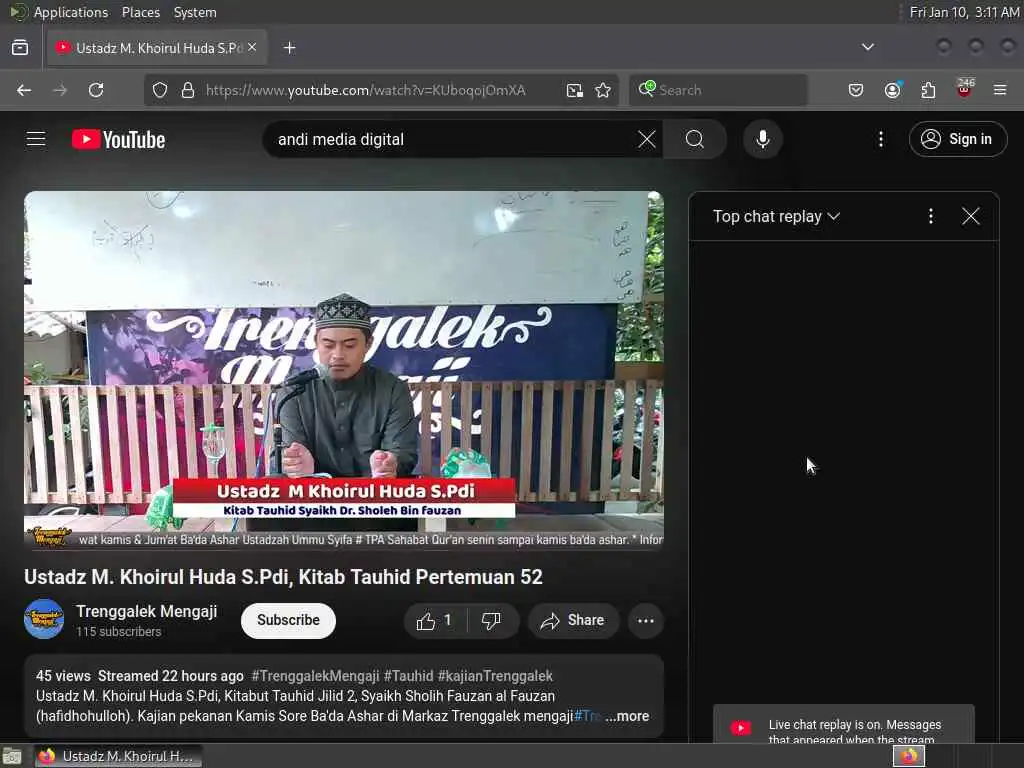Close the live chat replay panel
The height and width of the screenshot is (768, 1024).
pyautogui.click(x=970, y=216)
